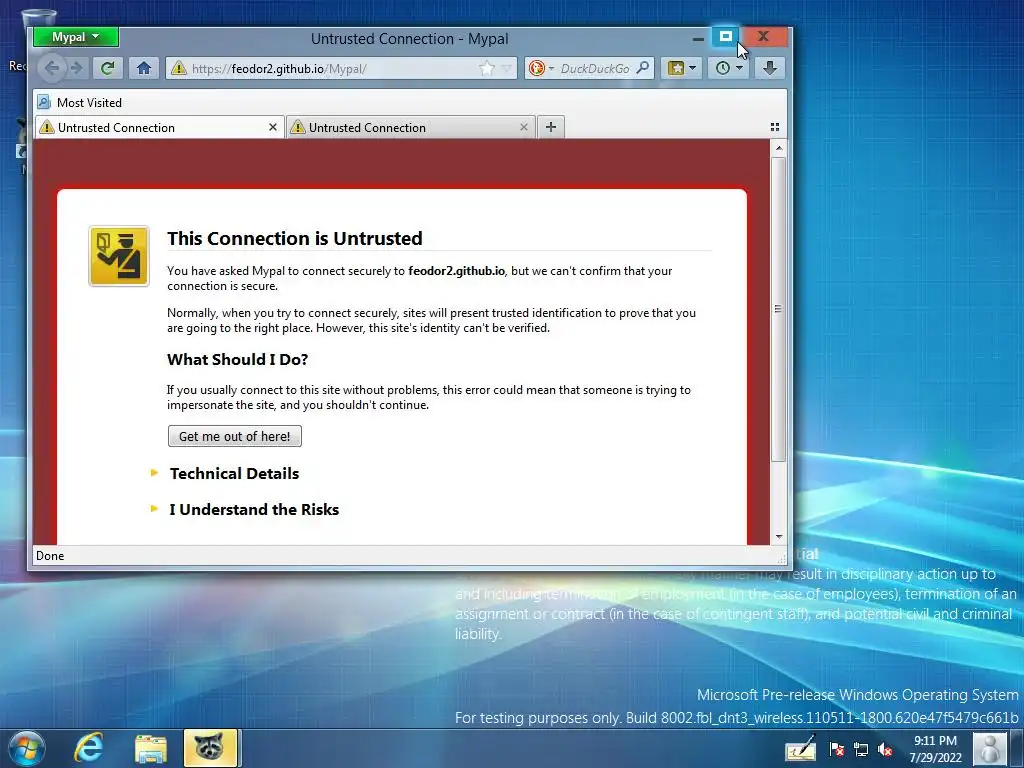Open a new tab with plus button
The image size is (1024, 768).
tap(551, 127)
